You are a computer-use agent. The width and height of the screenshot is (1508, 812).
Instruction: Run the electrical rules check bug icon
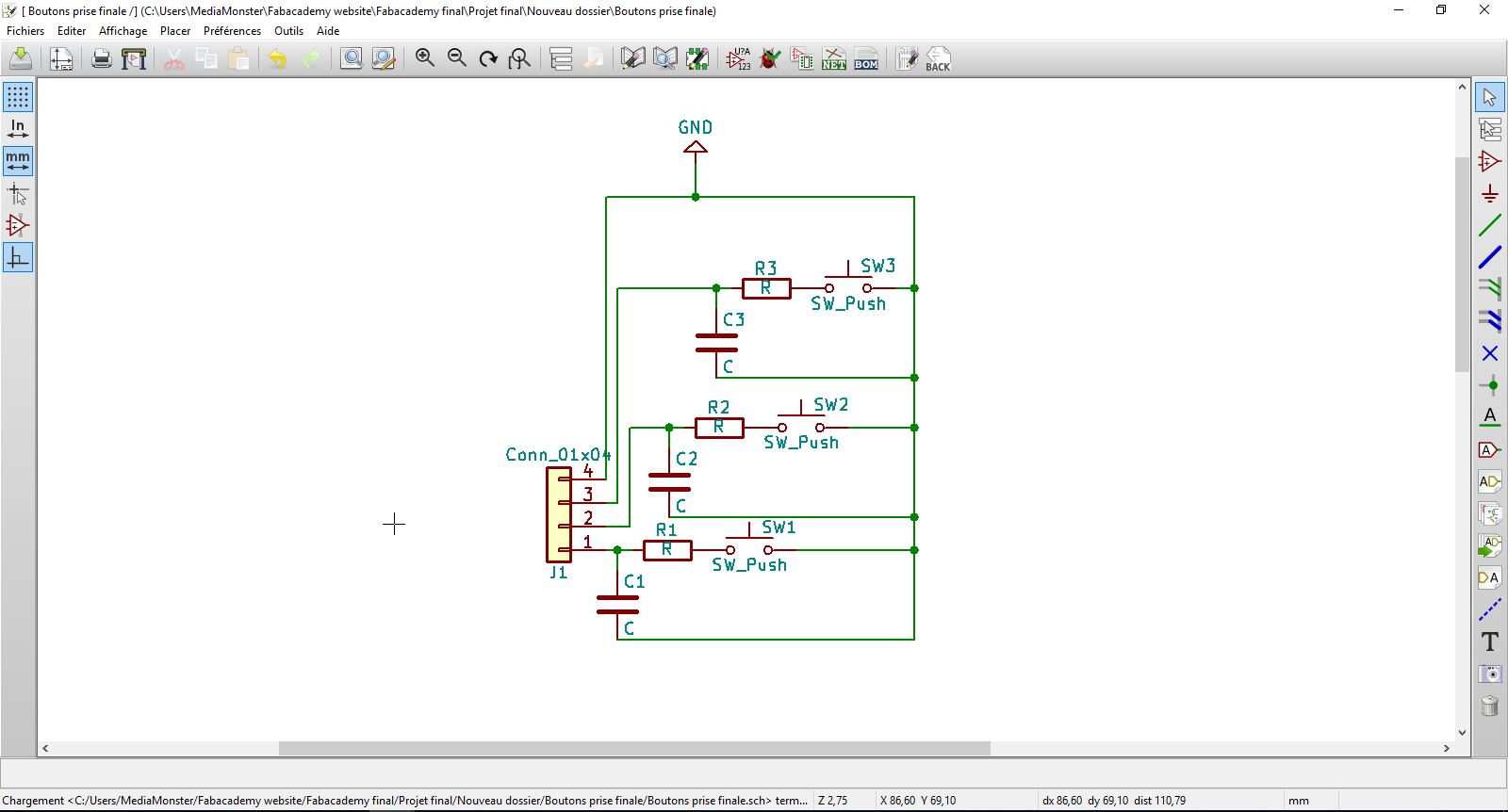[x=770, y=59]
